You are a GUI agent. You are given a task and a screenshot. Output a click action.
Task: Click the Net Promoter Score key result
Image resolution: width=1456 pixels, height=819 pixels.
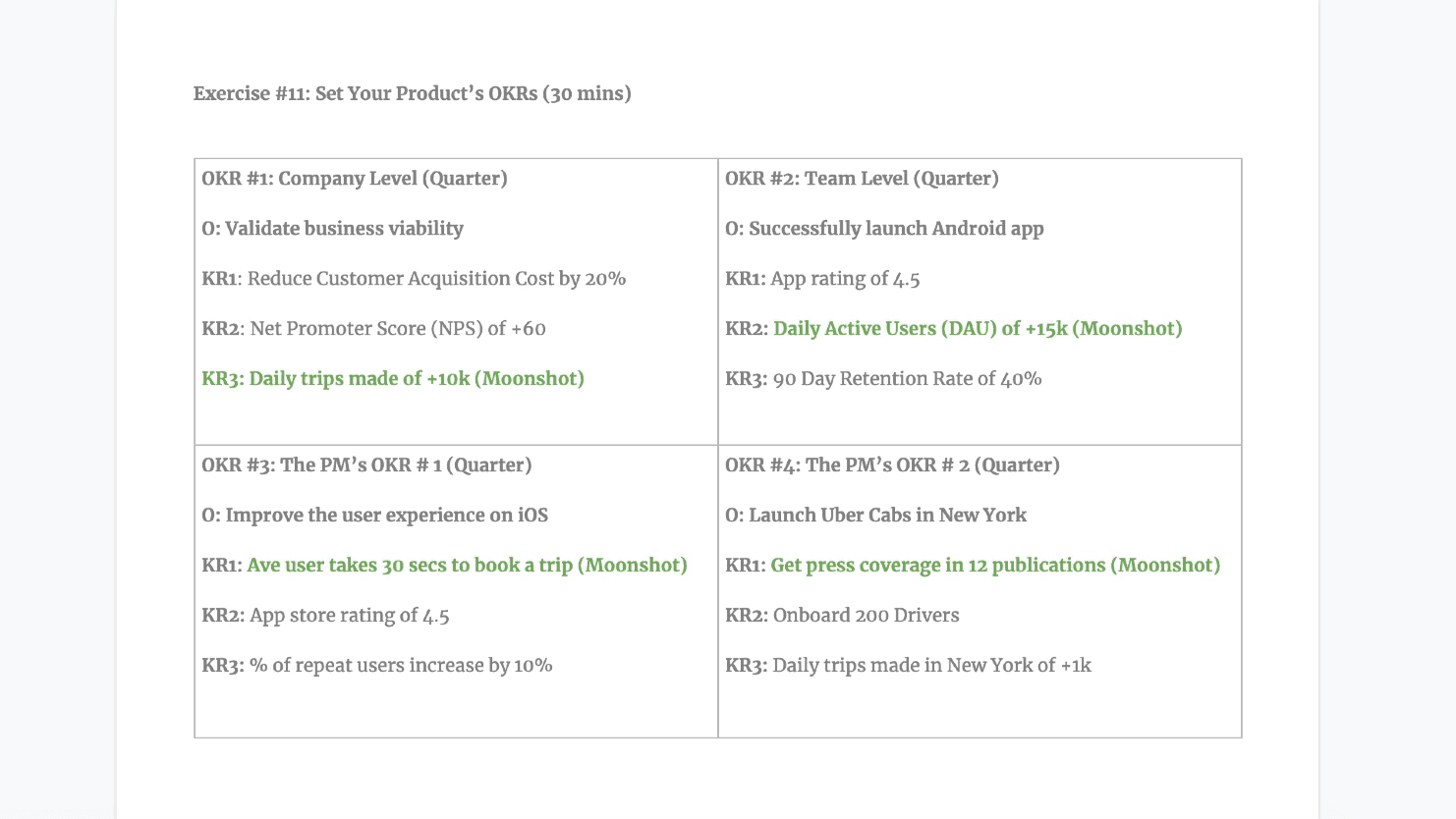(x=373, y=329)
